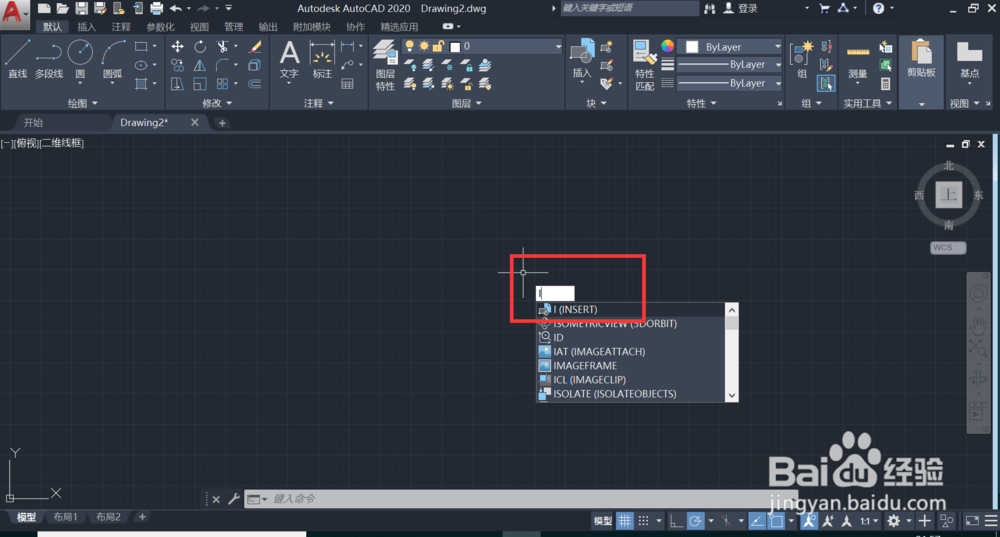1000x537 pixels.
Task: Expand the Modify (修改) panel
Action: click(x=217, y=103)
